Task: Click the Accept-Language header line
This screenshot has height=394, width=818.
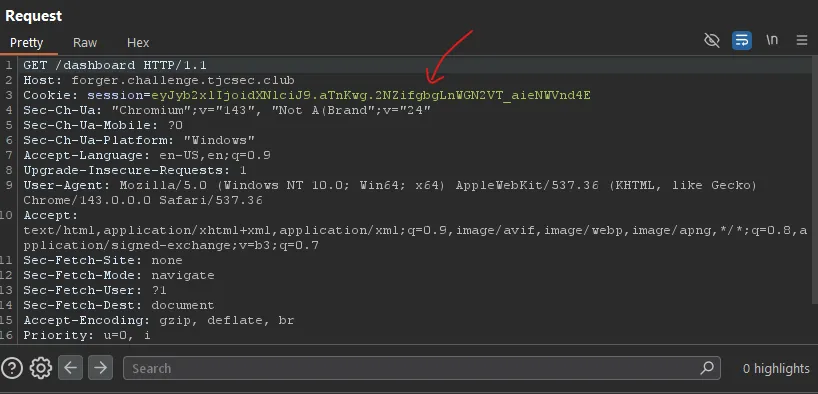Action: [147, 156]
